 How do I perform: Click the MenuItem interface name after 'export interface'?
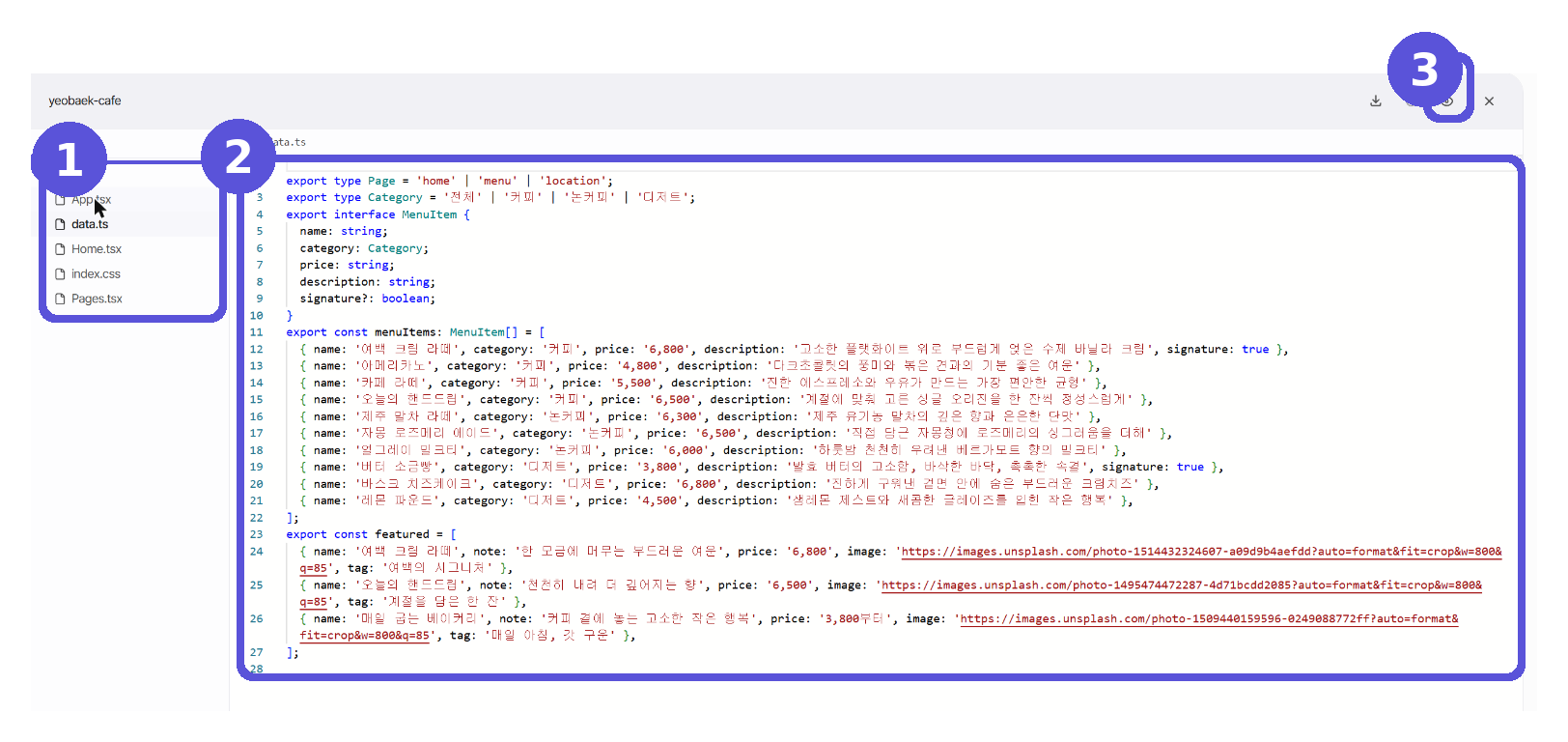click(429, 214)
